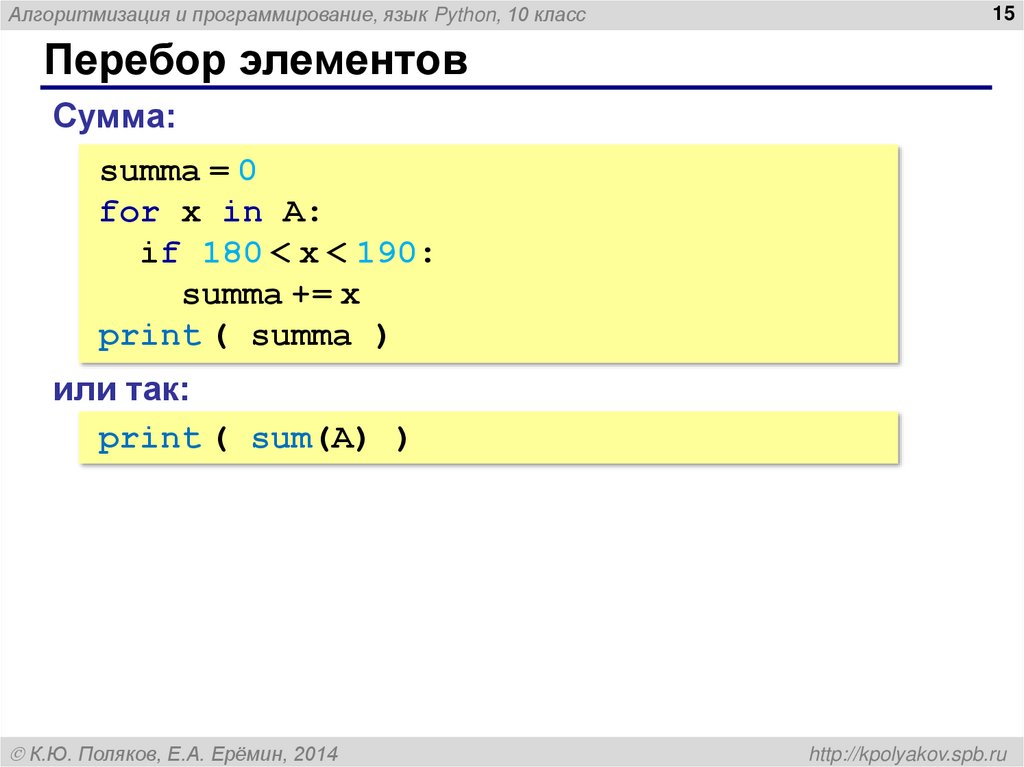Click the code line 'summa = 0'

178,171
